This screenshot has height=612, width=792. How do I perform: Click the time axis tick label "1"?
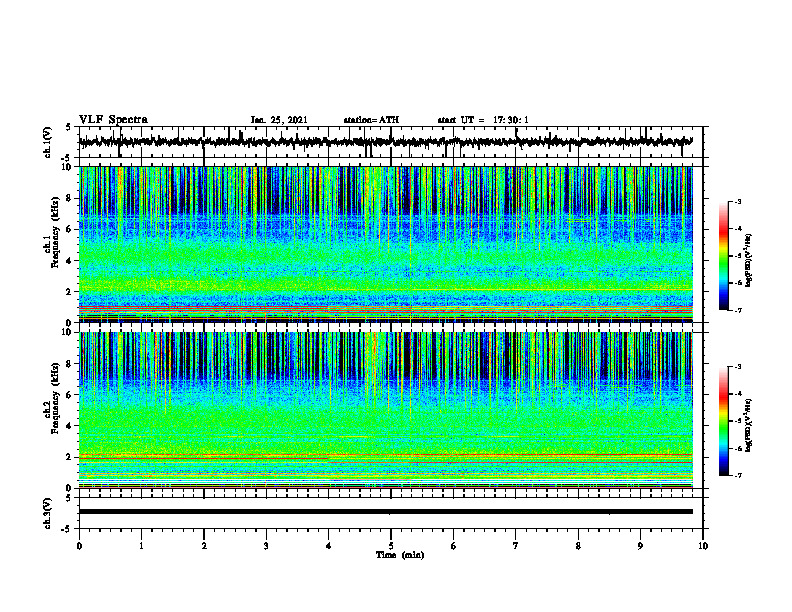(x=141, y=546)
